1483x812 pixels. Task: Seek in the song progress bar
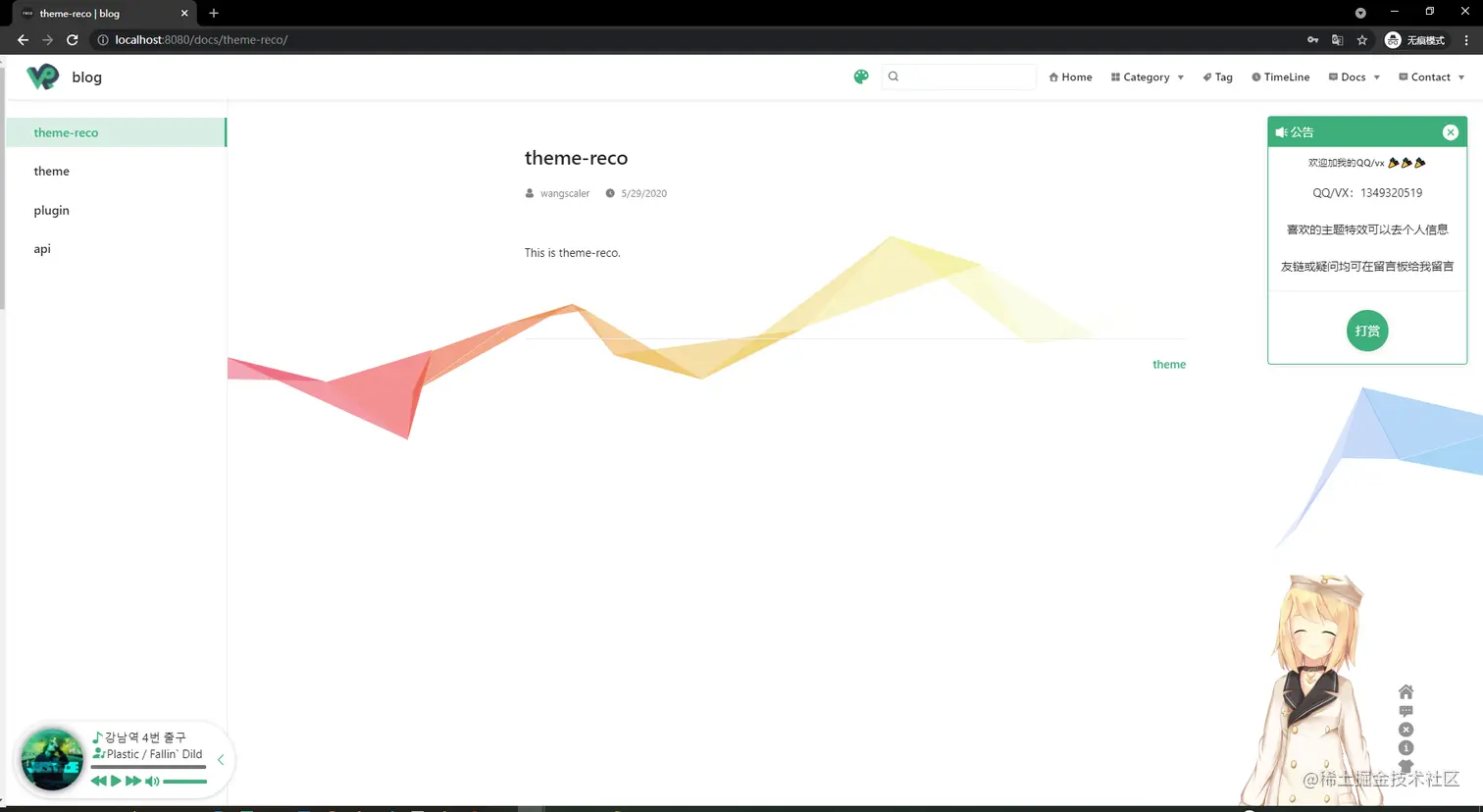tap(148, 767)
